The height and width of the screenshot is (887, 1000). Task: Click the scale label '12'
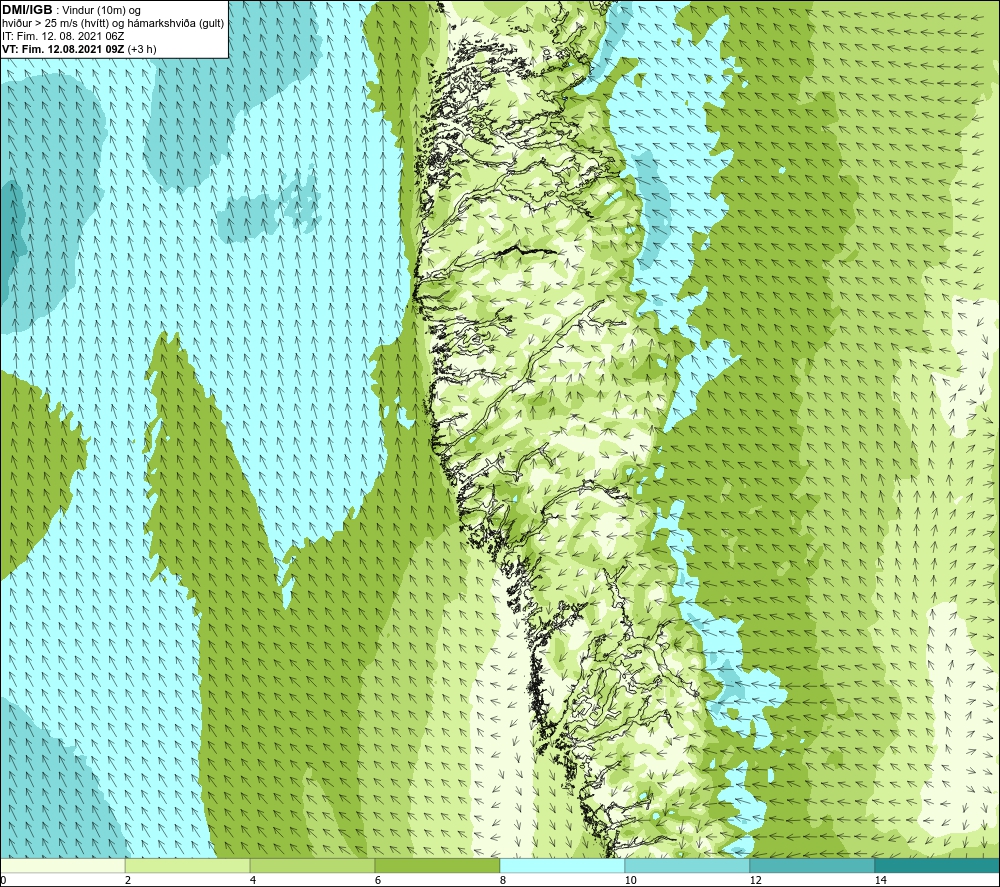coord(756,880)
